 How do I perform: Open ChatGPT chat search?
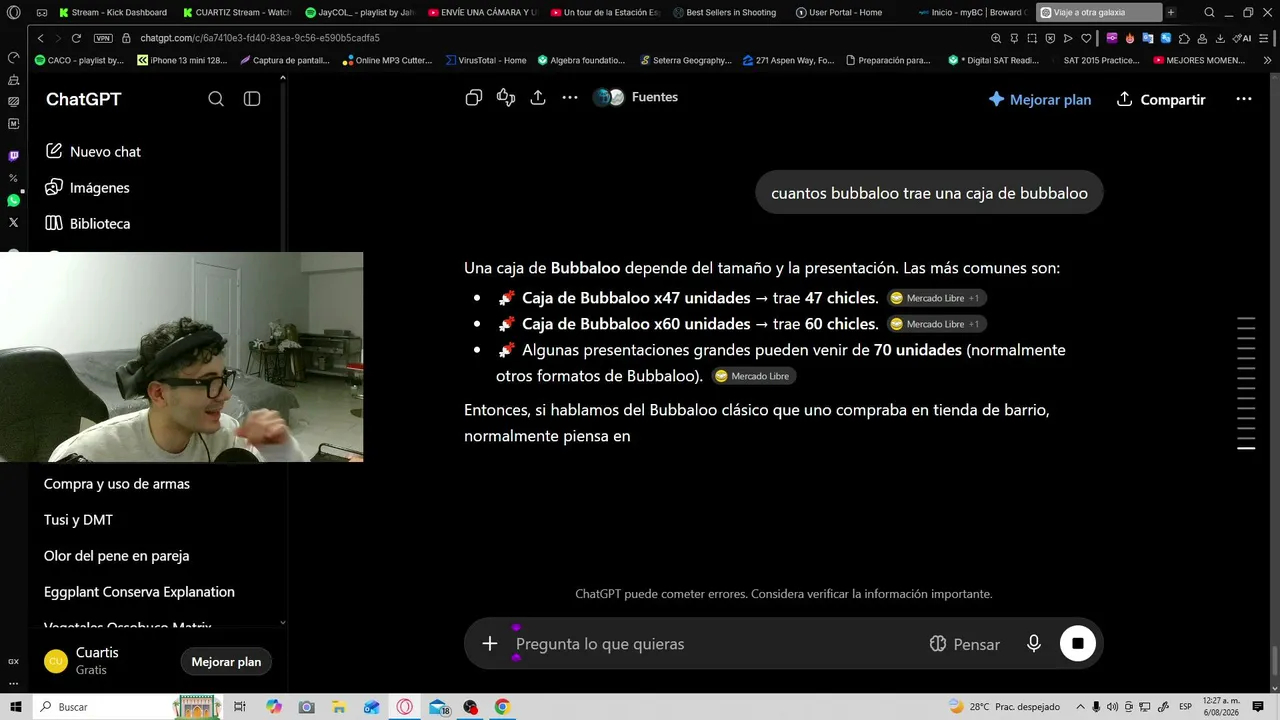pos(216,99)
